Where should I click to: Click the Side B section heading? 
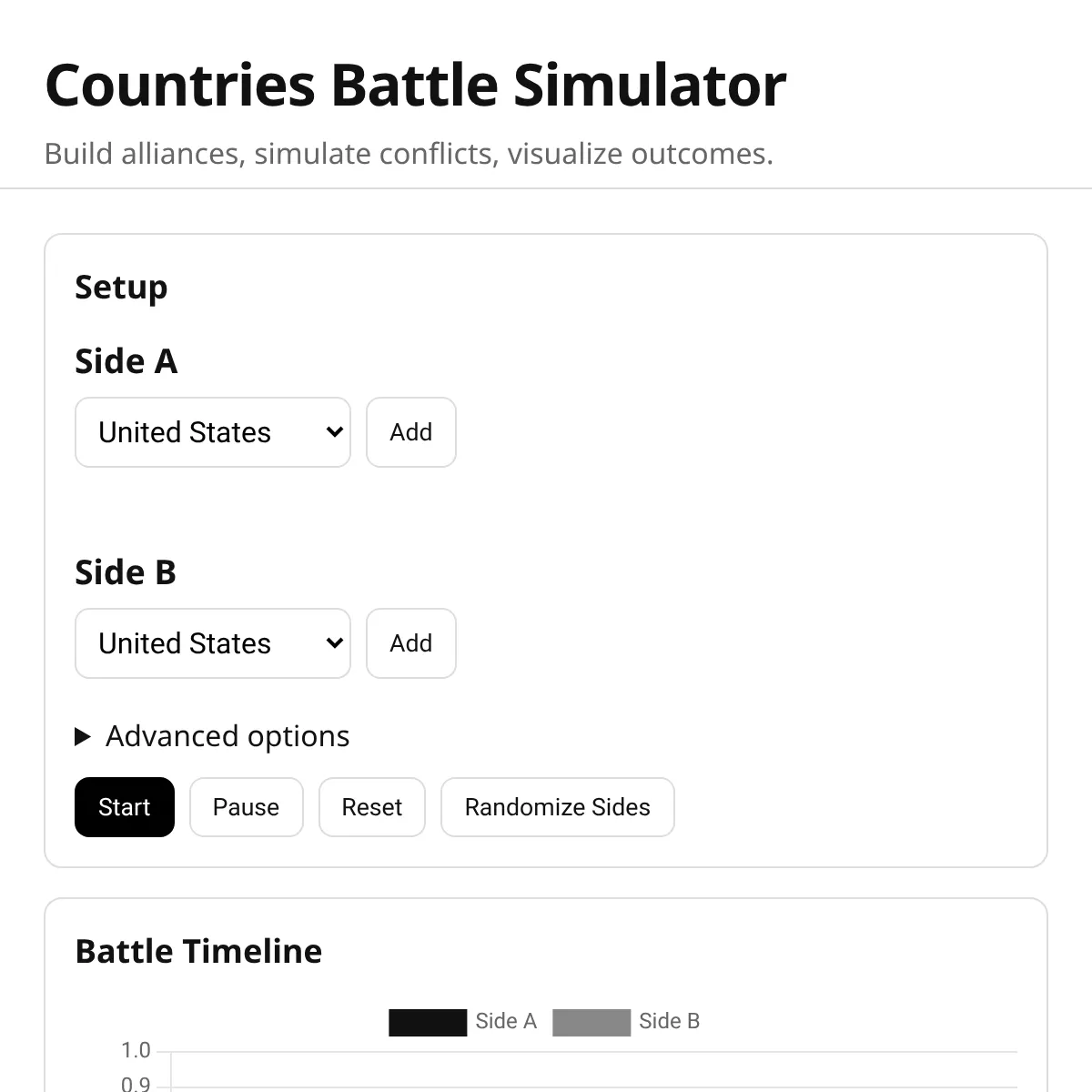(126, 572)
